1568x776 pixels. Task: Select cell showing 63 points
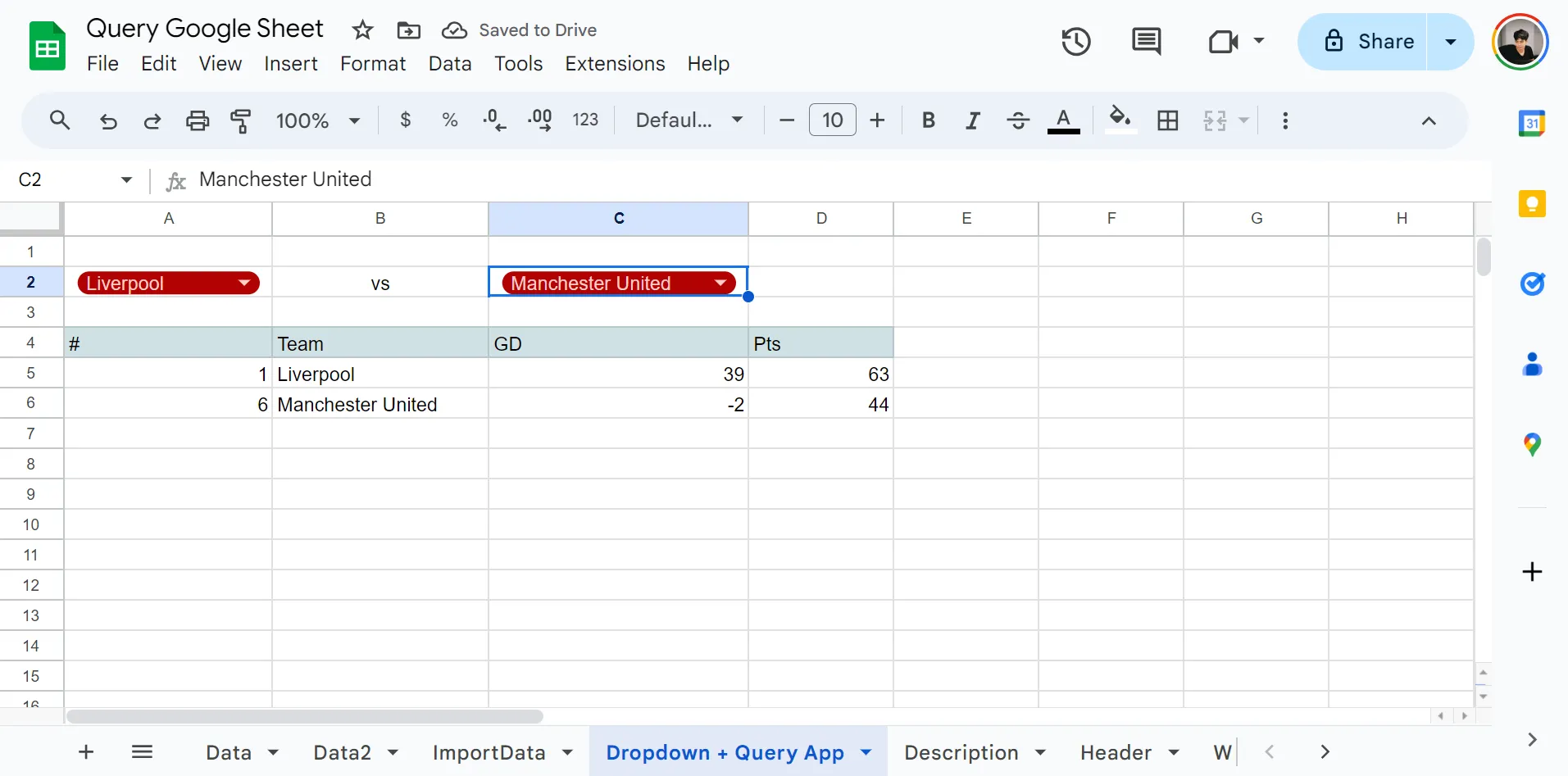click(820, 374)
